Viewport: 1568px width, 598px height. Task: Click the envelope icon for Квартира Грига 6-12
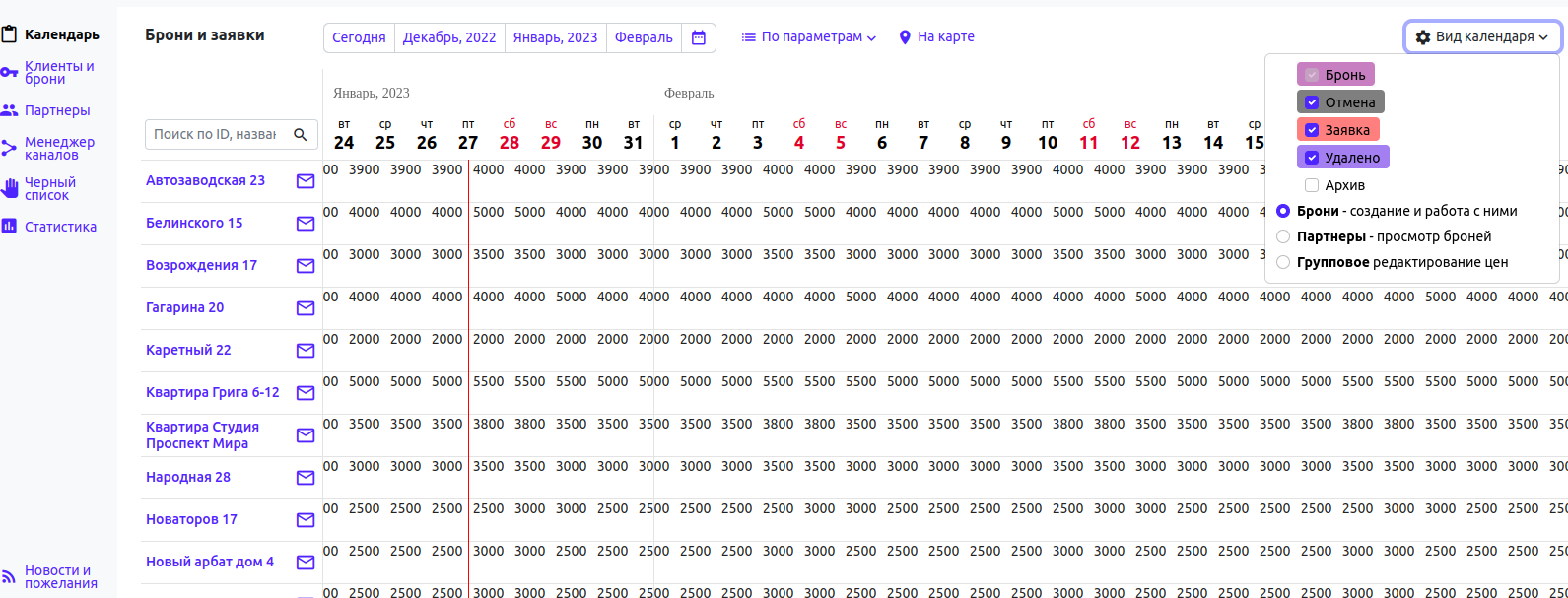pos(306,393)
